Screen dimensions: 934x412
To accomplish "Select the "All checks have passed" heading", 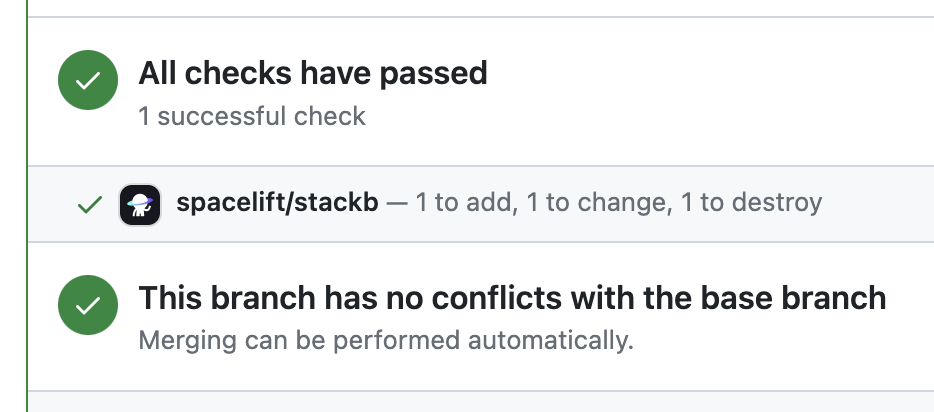I will (x=312, y=73).
